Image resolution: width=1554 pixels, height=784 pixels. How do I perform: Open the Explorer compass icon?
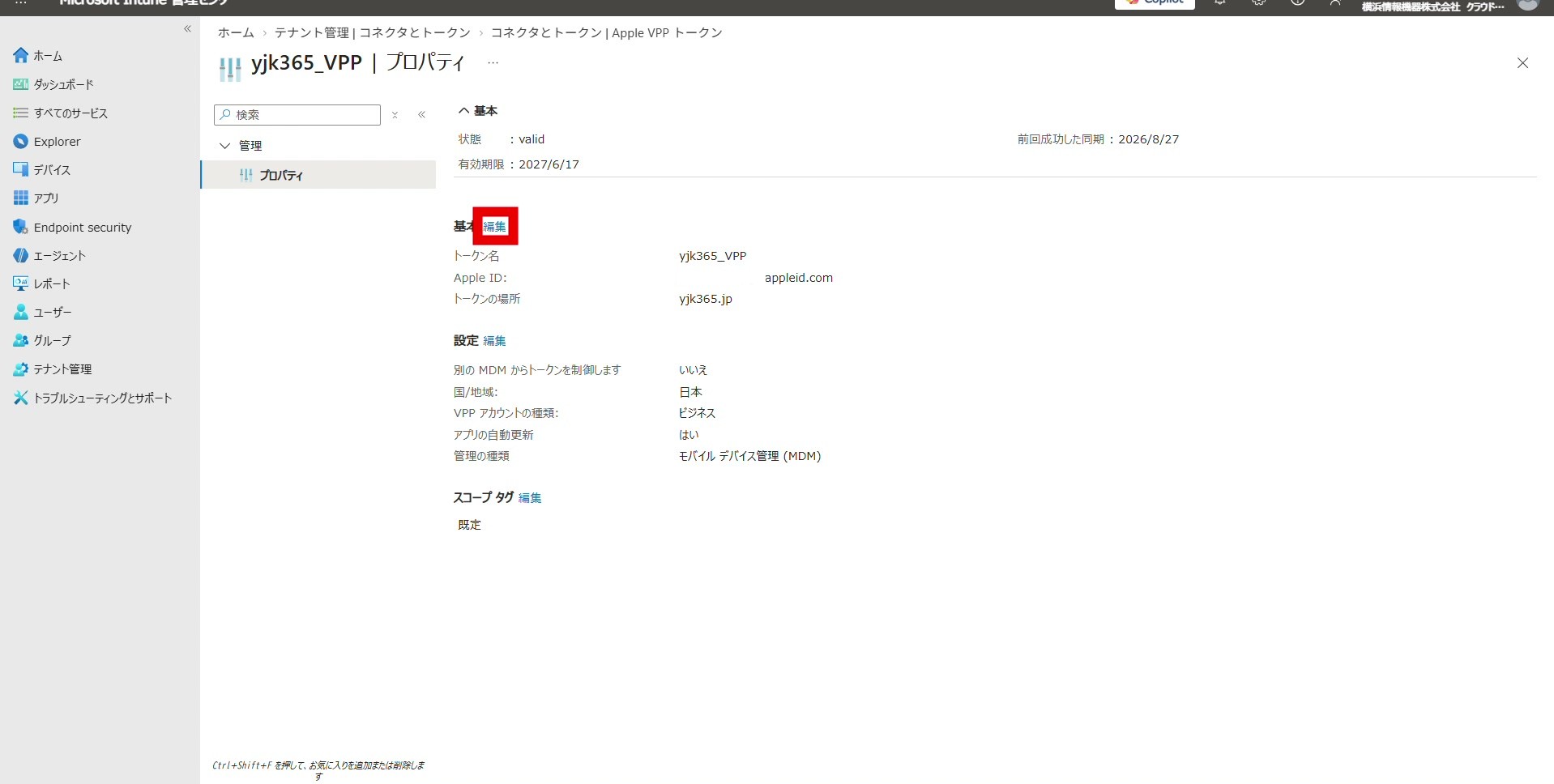click(21, 141)
